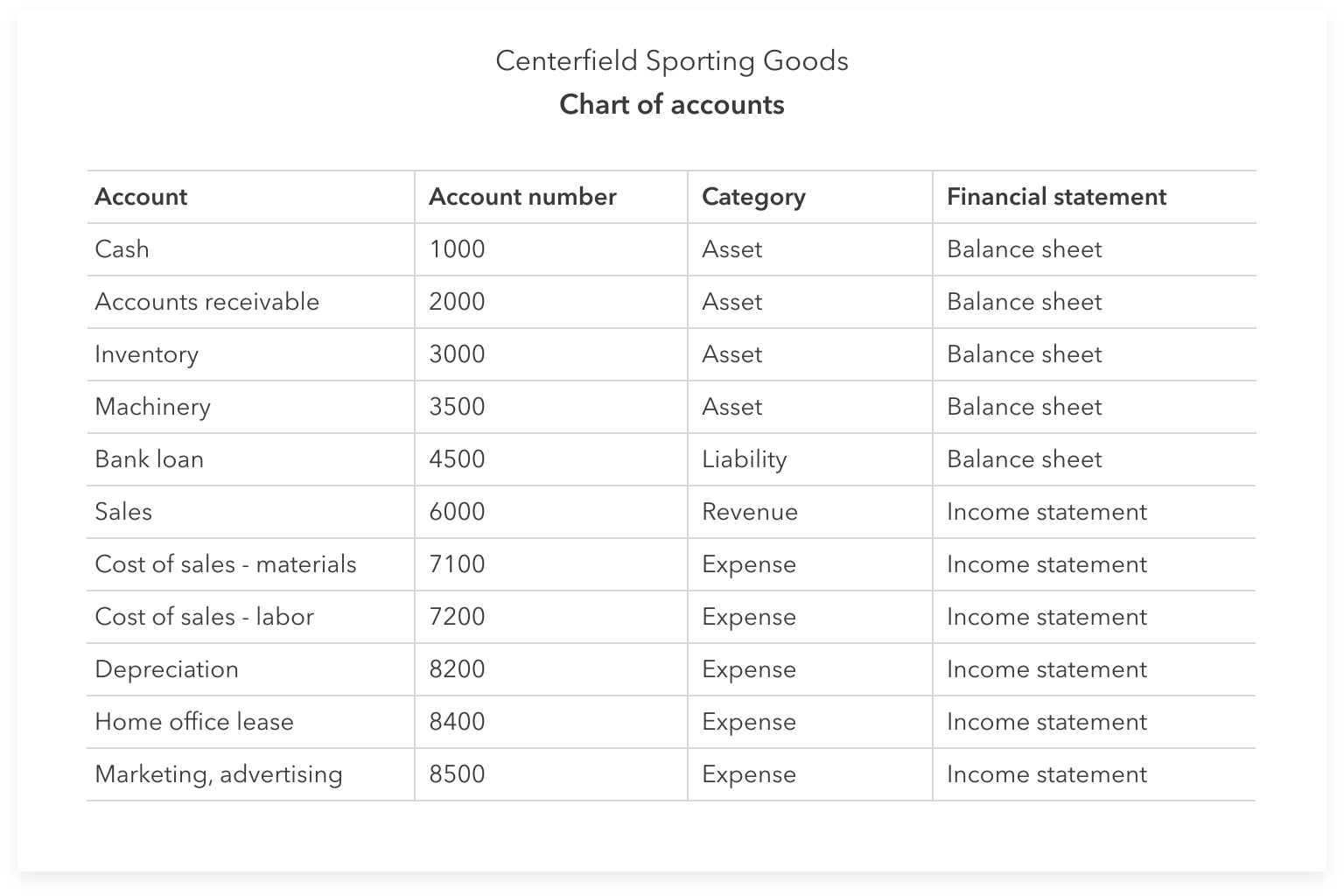Click the Financial statement column header
Image resolution: width=1344 pixels, height=896 pixels.
(x=1056, y=197)
